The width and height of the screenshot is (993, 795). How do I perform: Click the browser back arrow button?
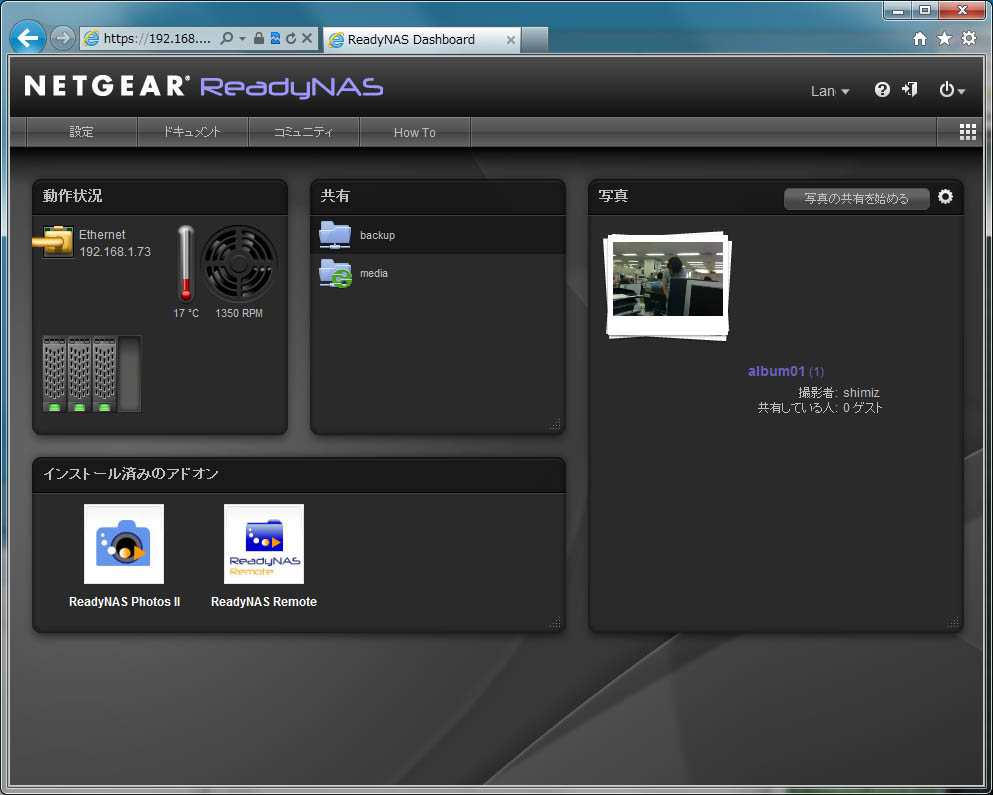coord(28,39)
